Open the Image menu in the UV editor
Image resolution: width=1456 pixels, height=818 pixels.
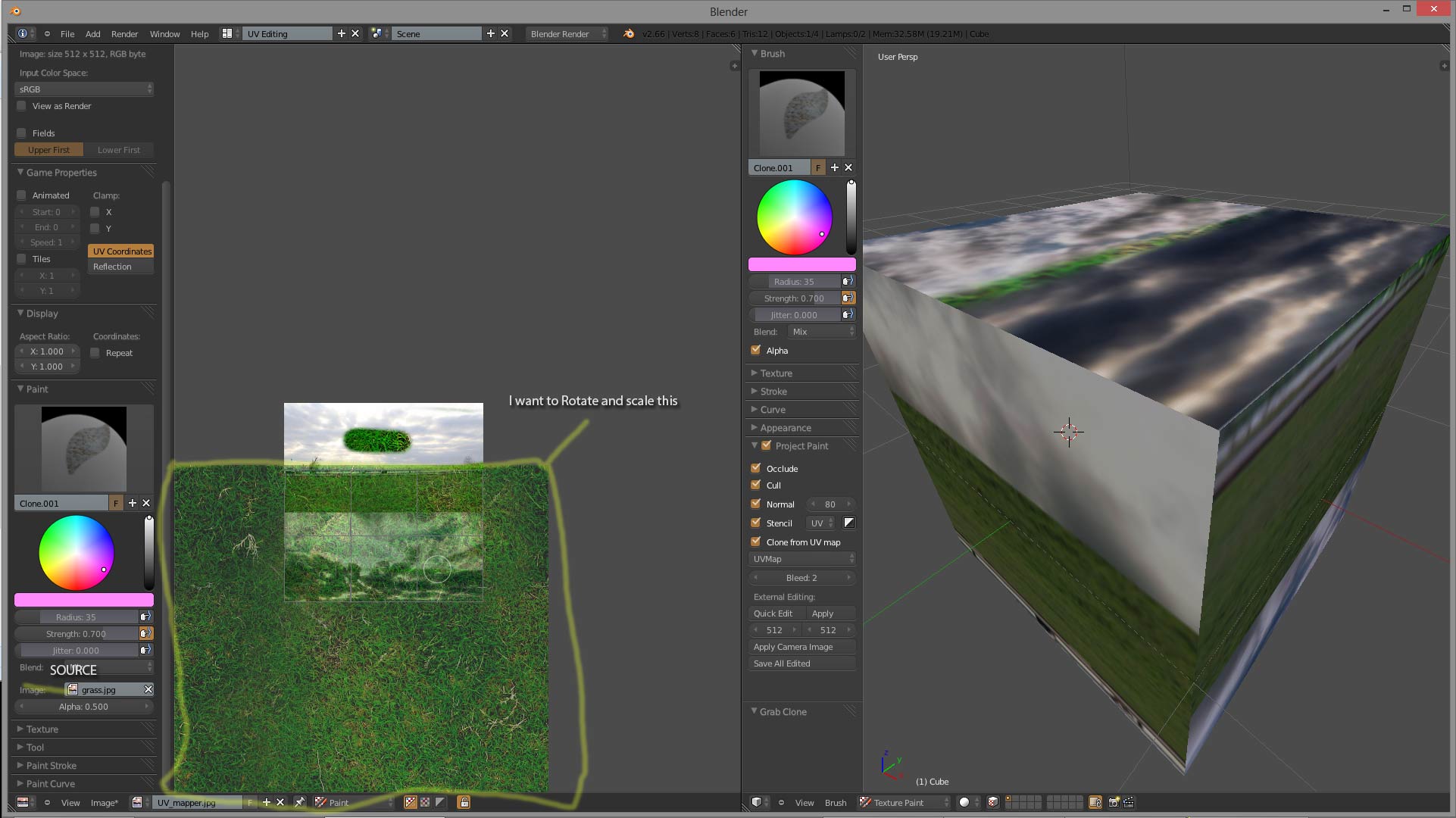pyautogui.click(x=105, y=802)
